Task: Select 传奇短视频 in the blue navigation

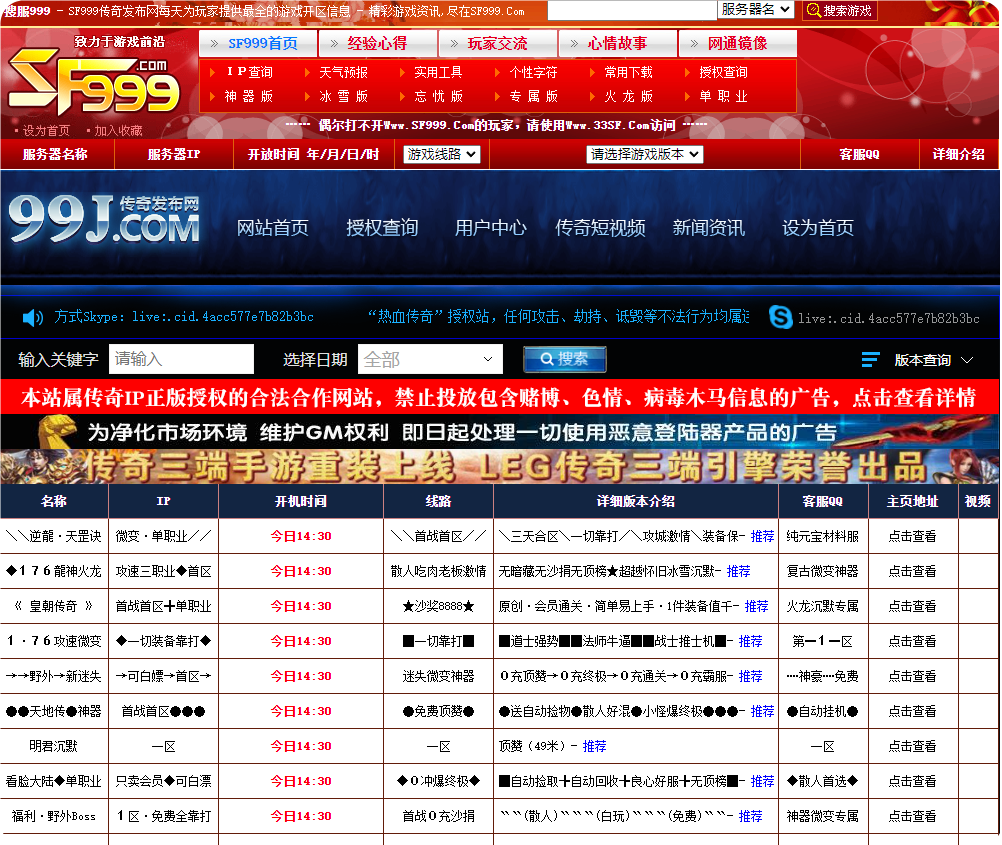Action: pos(600,228)
